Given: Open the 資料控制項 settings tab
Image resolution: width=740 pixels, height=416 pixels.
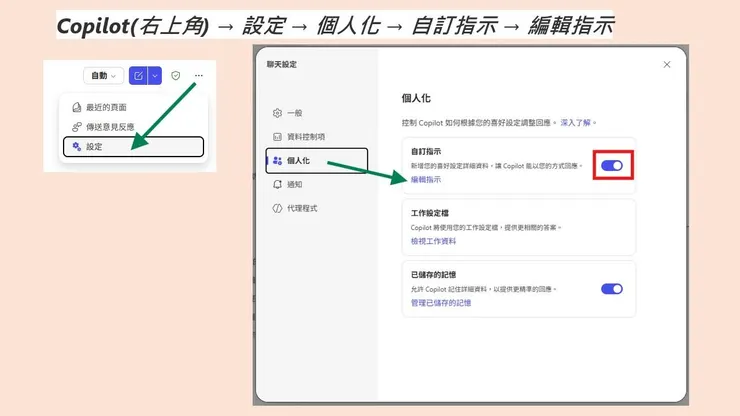Looking at the screenshot, I should [316, 136].
